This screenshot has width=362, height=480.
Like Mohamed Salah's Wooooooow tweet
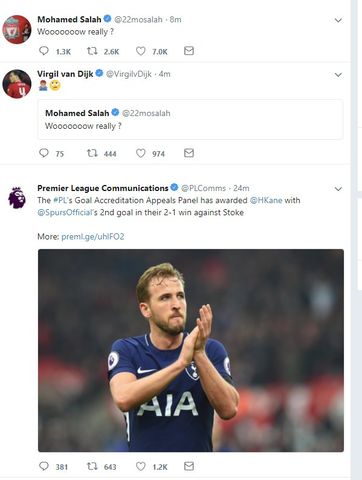(141, 51)
